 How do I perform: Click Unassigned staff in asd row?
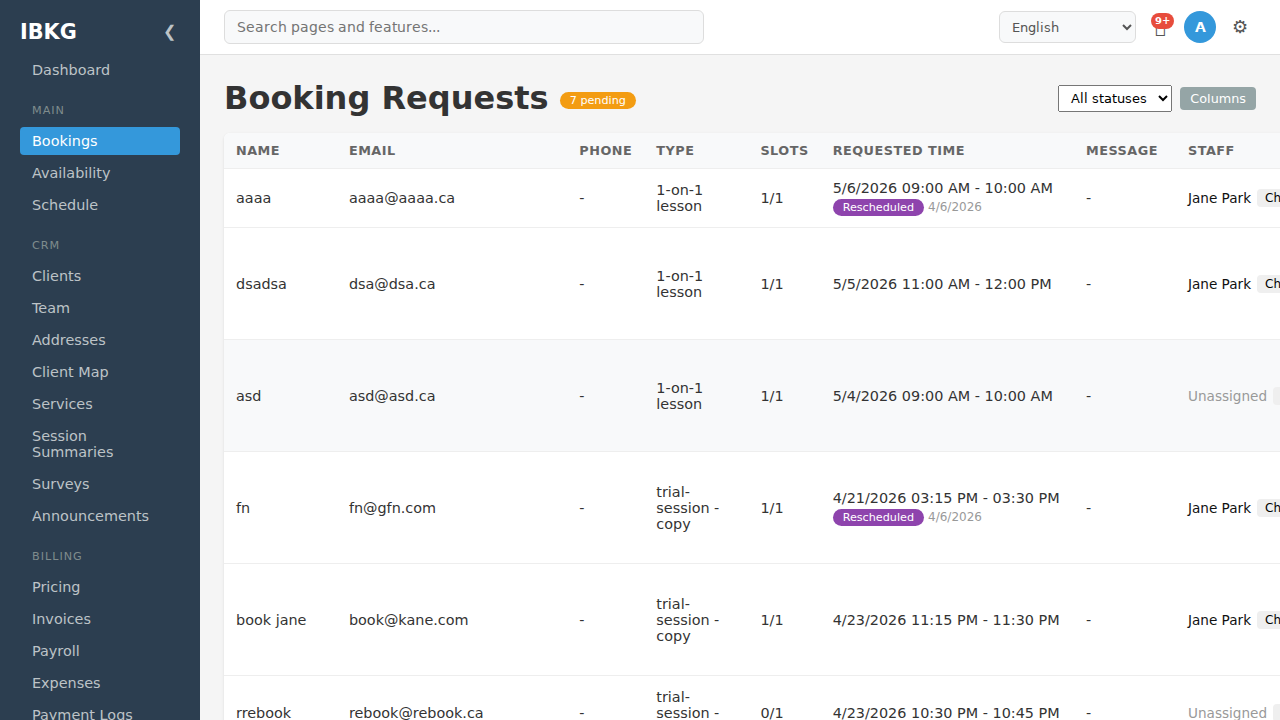tap(1227, 396)
